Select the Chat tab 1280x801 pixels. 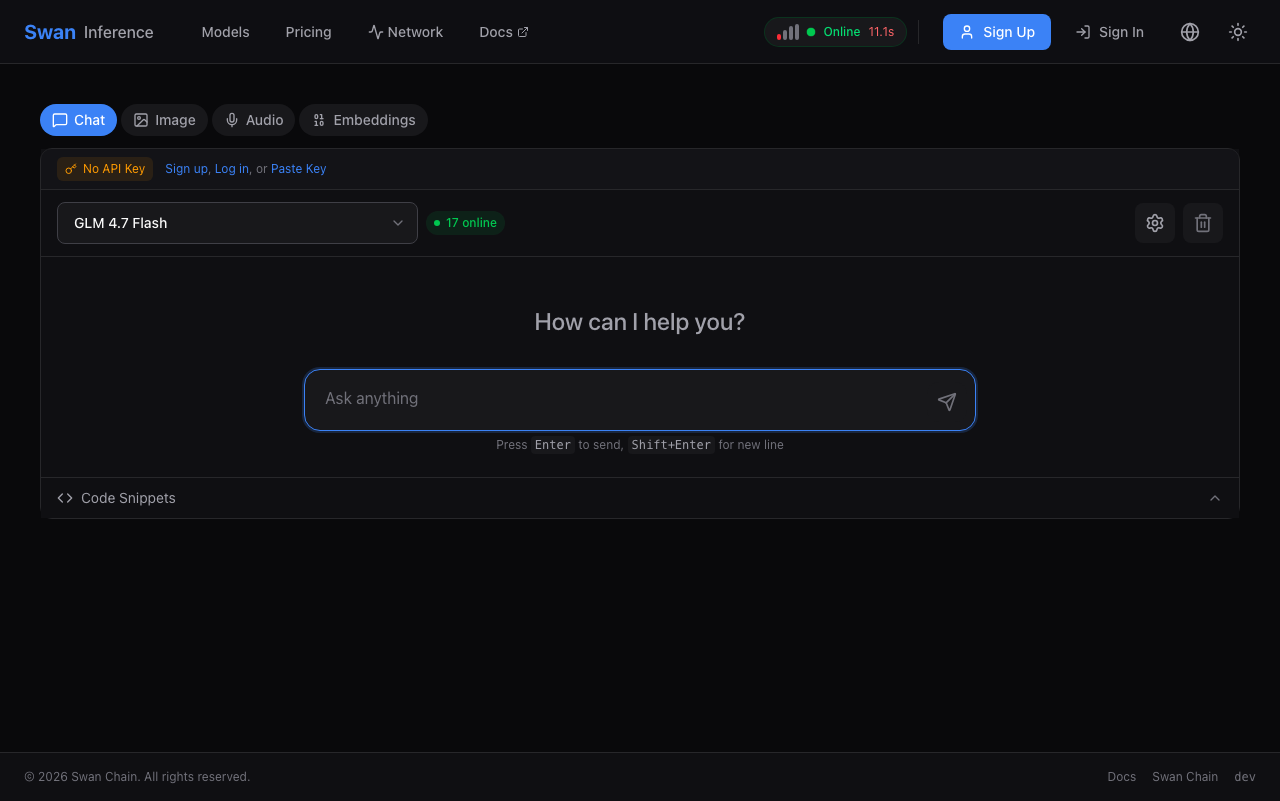[x=78, y=120]
